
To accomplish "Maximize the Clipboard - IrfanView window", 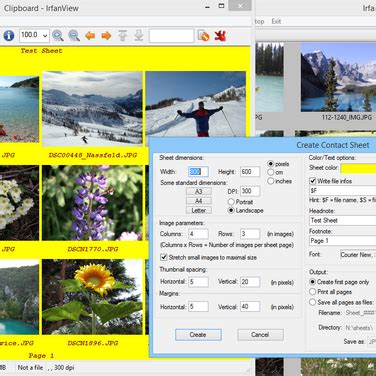I will pos(221,6).
